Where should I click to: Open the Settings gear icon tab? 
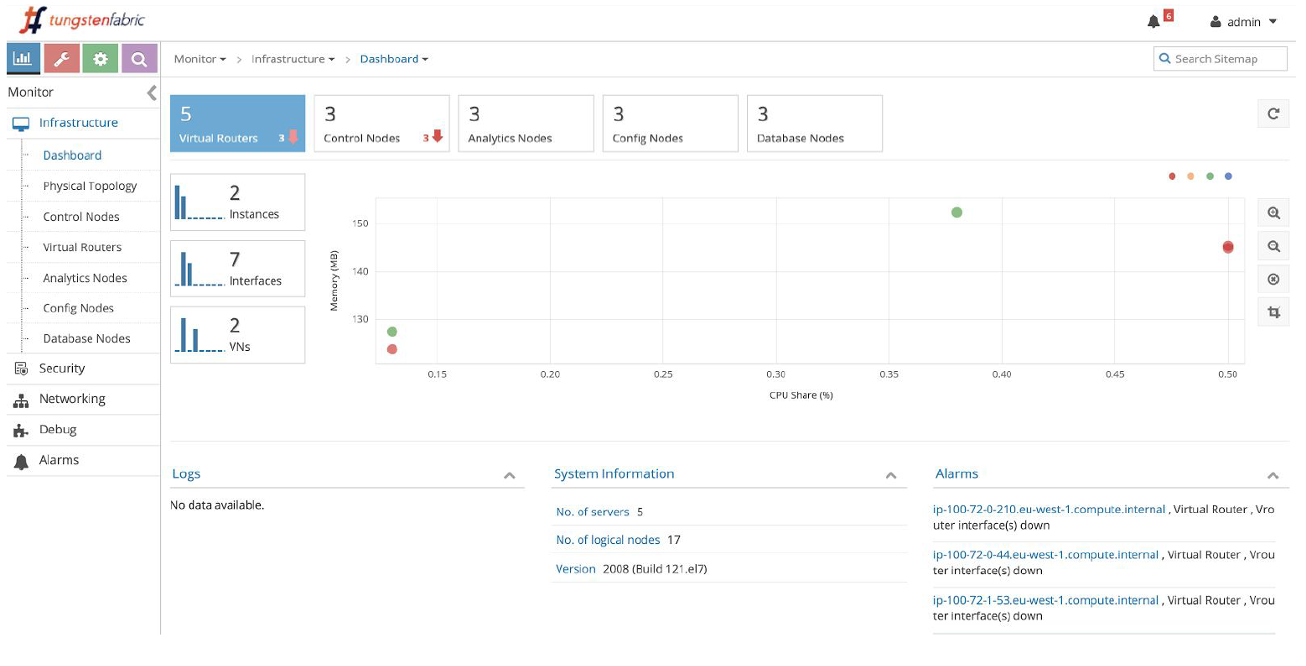(100, 59)
